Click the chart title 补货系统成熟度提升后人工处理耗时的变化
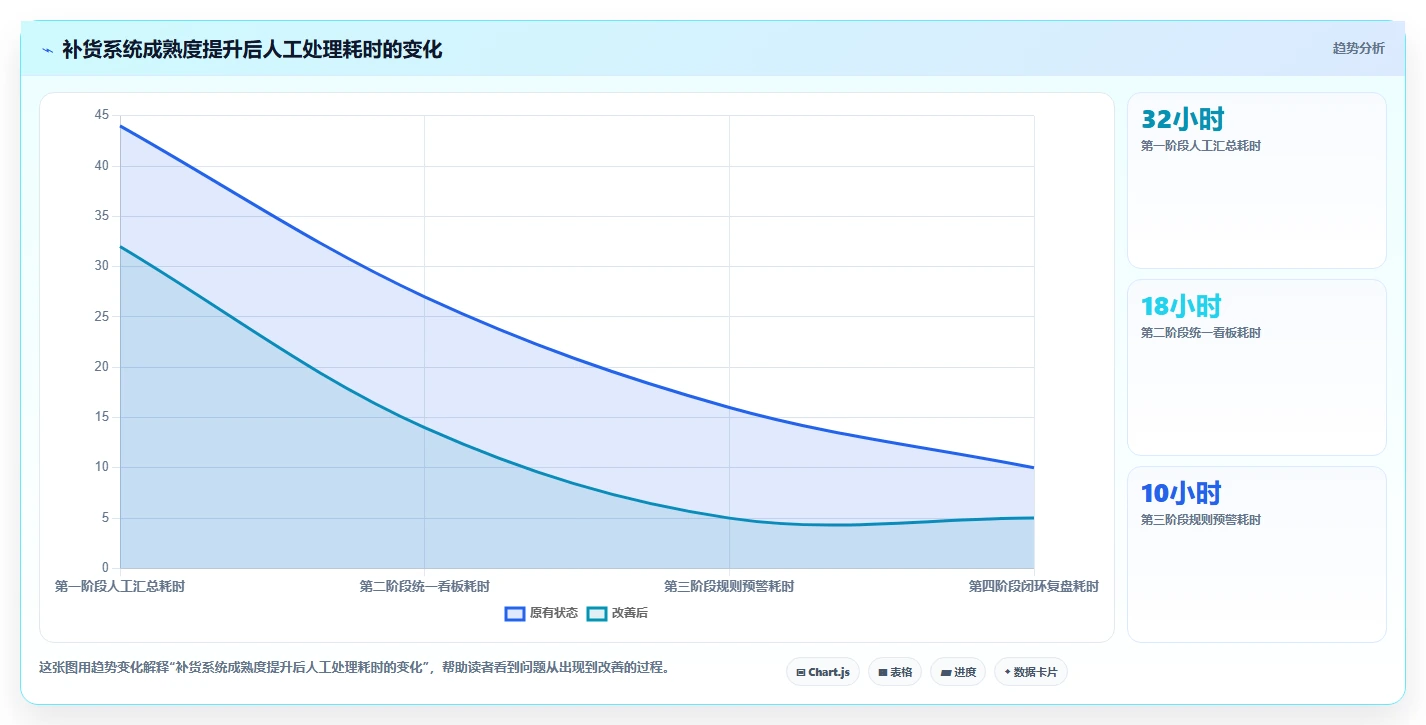 pyautogui.click(x=252, y=49)
